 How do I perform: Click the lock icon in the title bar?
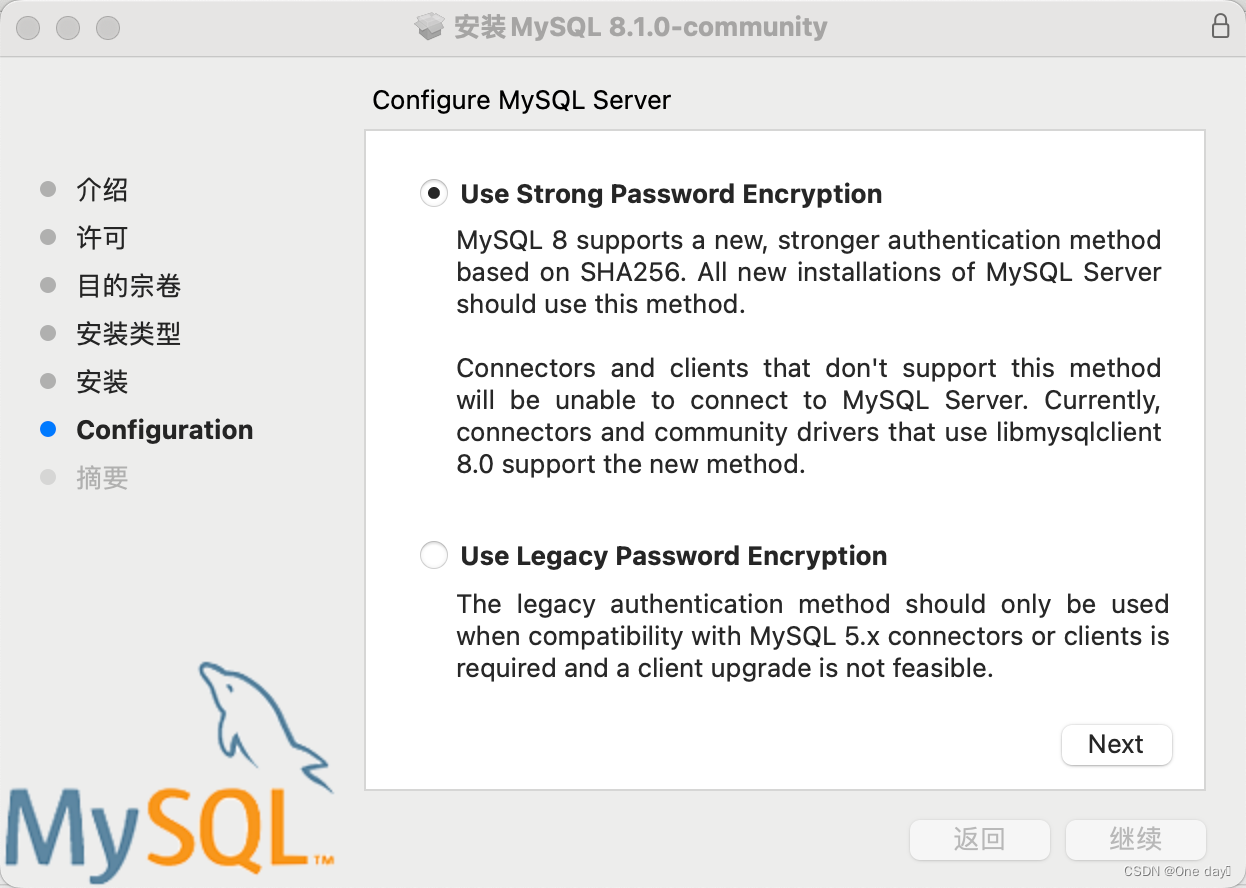1220,27
